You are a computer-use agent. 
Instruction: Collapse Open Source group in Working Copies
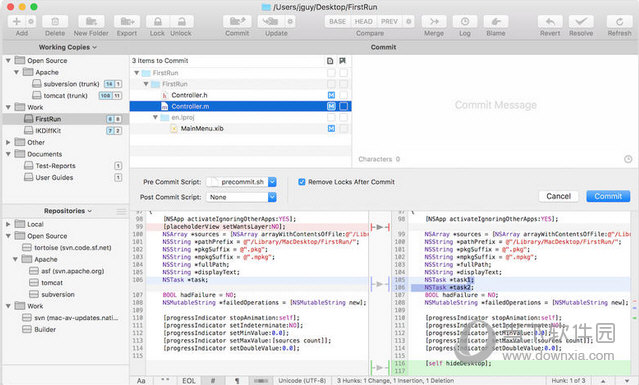tap(8, 60)
